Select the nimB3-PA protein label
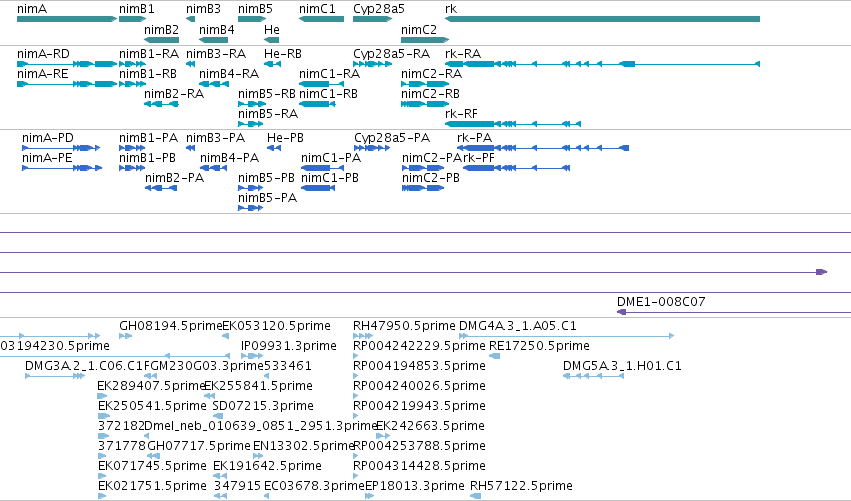This screenshot has height=501, width=851. click(215, 138)
